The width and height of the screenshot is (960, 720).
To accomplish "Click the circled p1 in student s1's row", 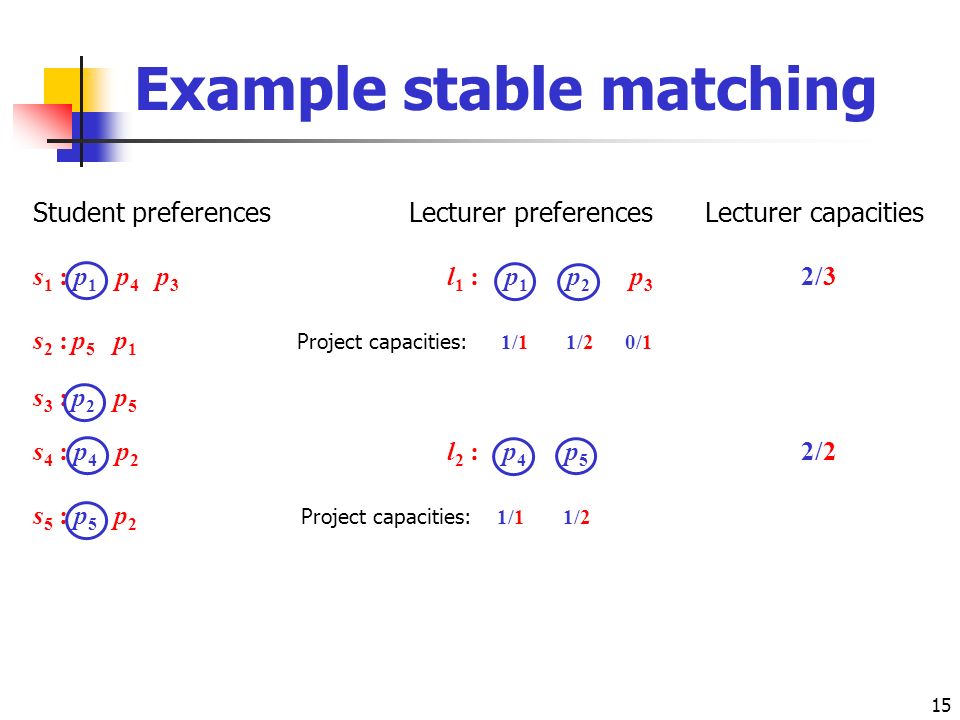I will [x=86, y=280].
